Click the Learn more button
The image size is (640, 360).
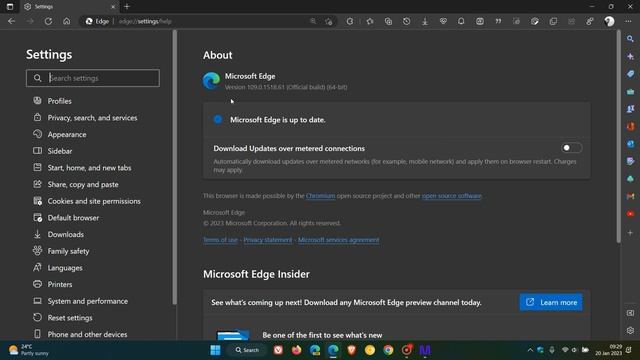coord(551,302)
